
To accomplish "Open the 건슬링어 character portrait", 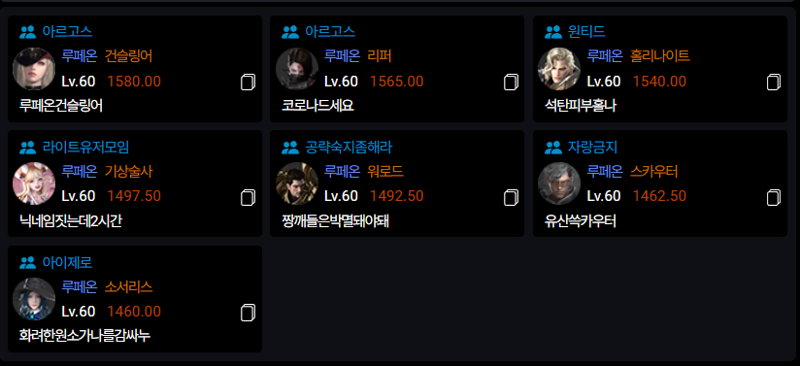I will click(34, 69).
